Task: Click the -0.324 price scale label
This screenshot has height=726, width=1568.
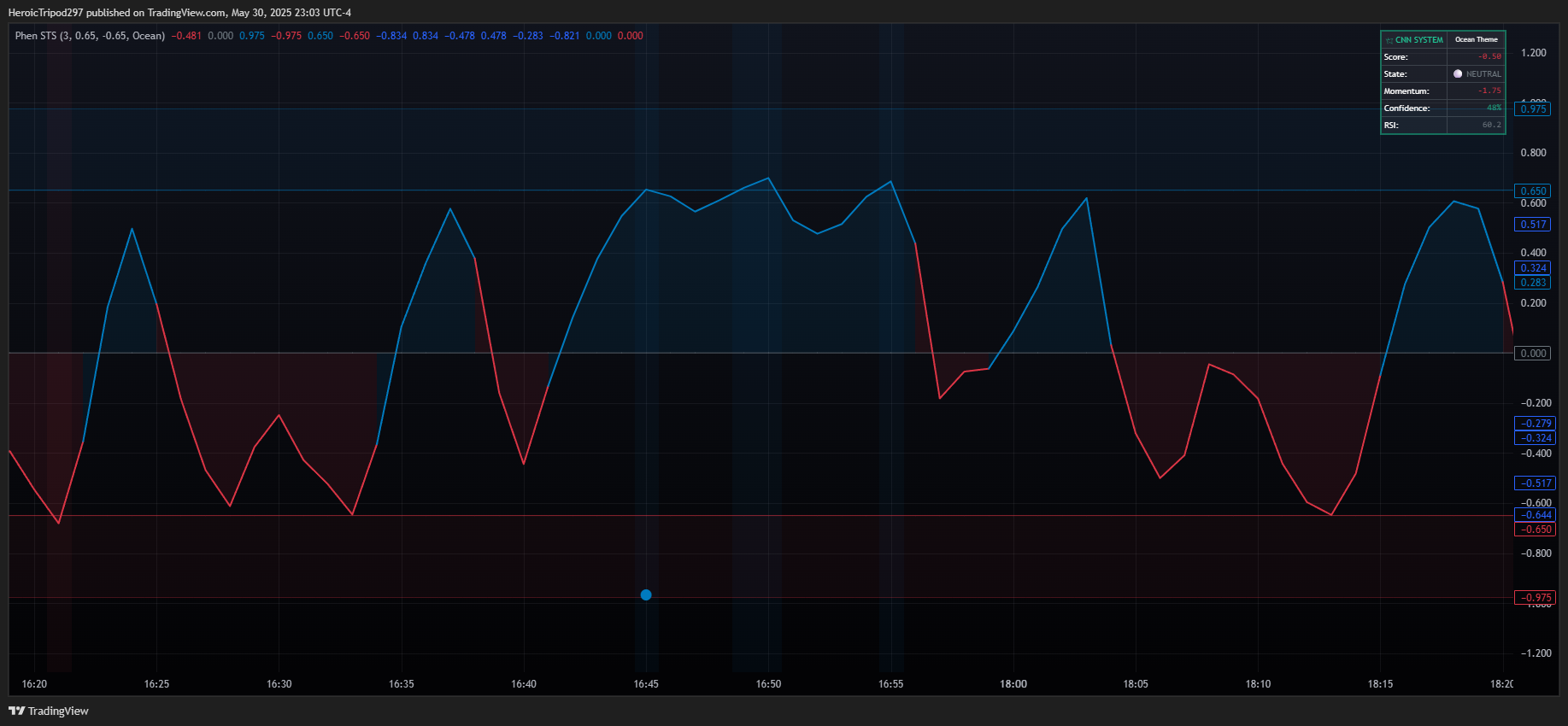Action: click(1535, 438)
